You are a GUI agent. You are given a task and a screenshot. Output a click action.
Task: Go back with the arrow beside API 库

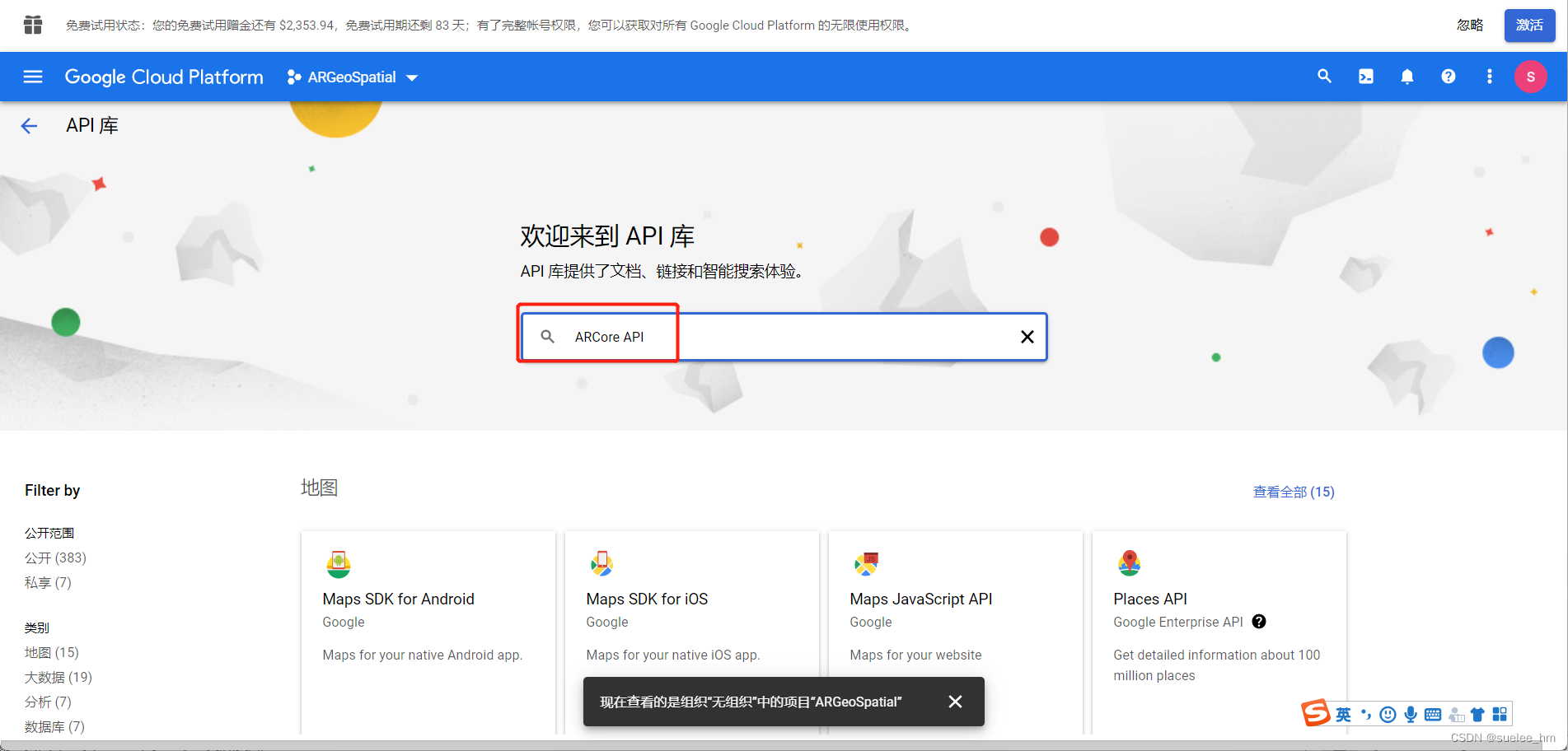(29, 125)
